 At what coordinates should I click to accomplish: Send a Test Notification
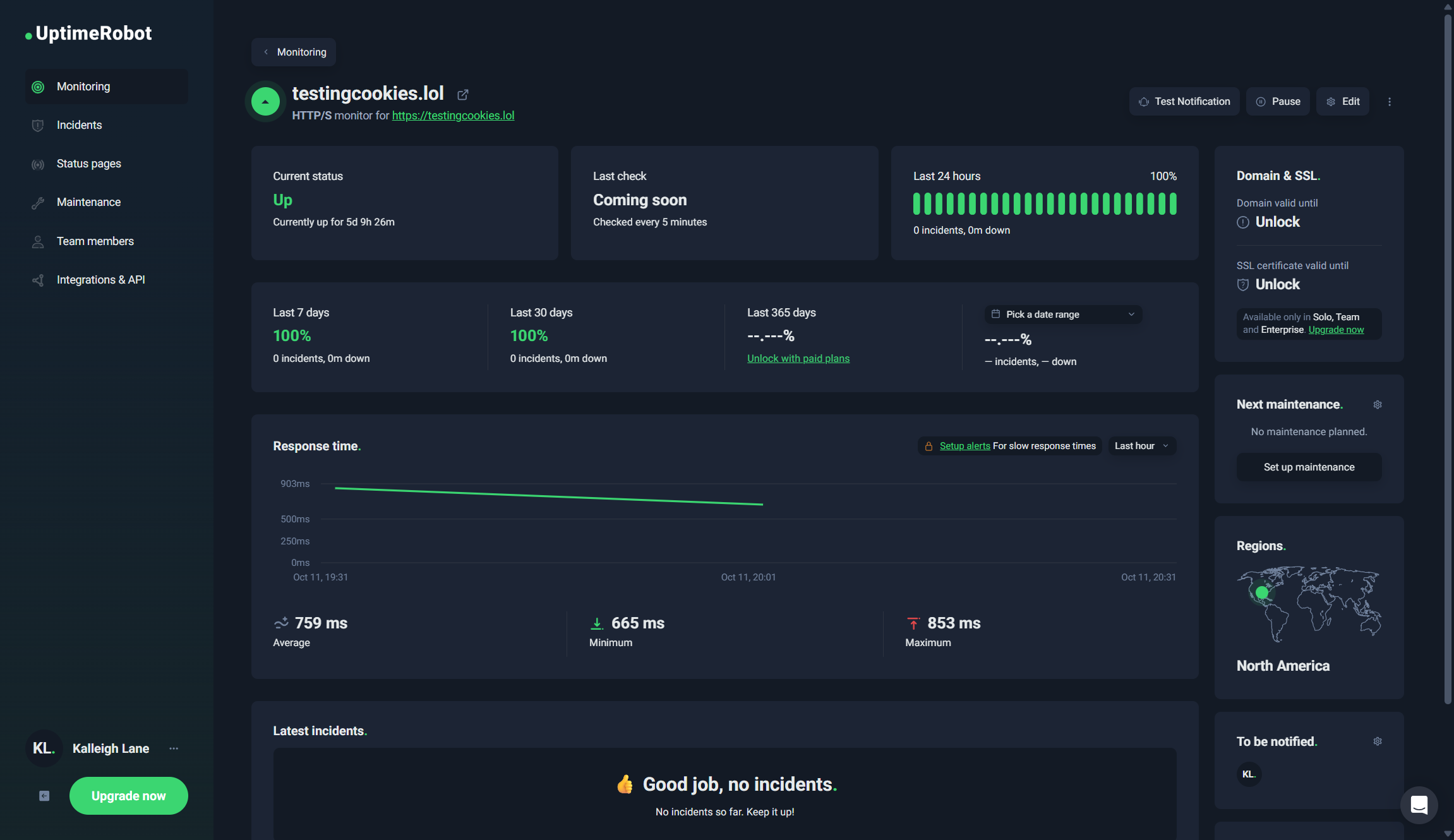click(1184, 101)
